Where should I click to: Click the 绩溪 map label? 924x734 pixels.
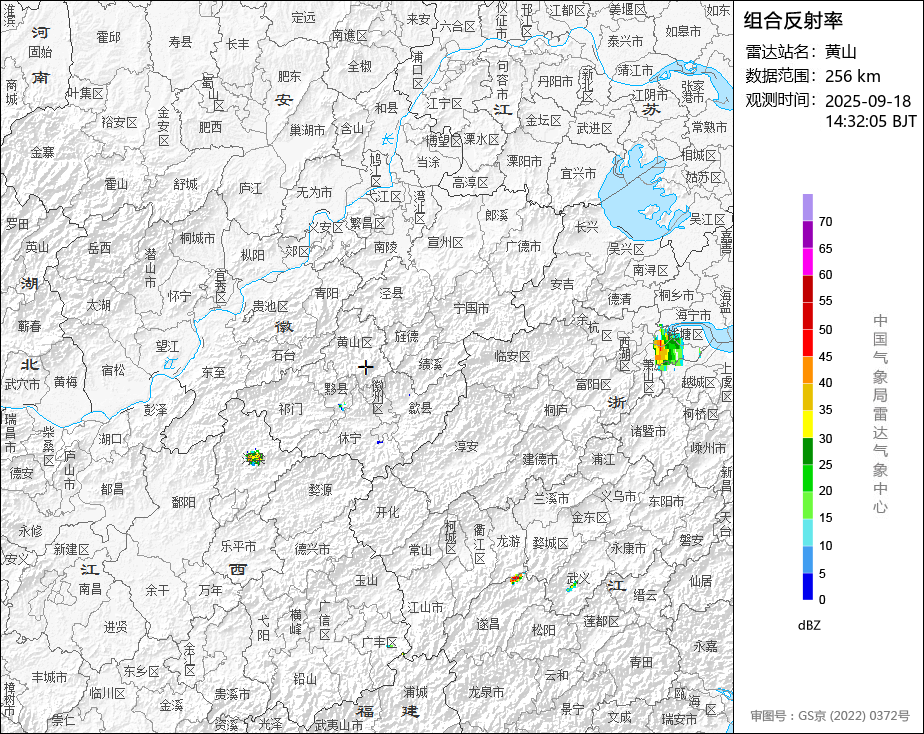click(x=430, y=364)
